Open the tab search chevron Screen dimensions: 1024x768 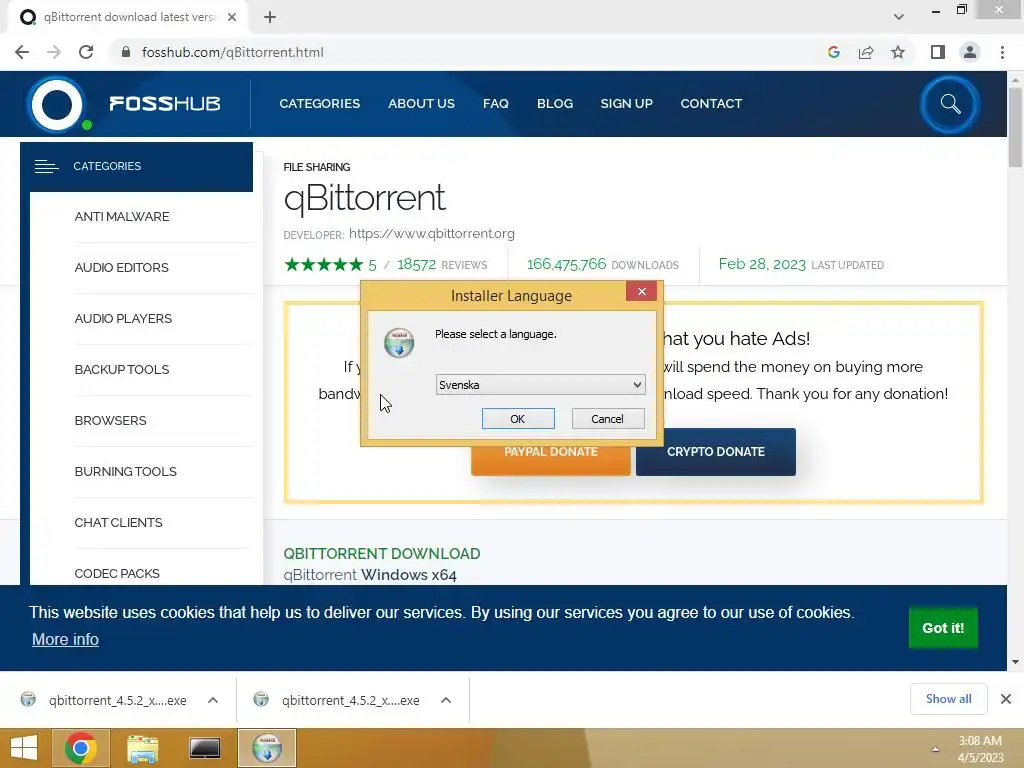click(x=899, y=17)
